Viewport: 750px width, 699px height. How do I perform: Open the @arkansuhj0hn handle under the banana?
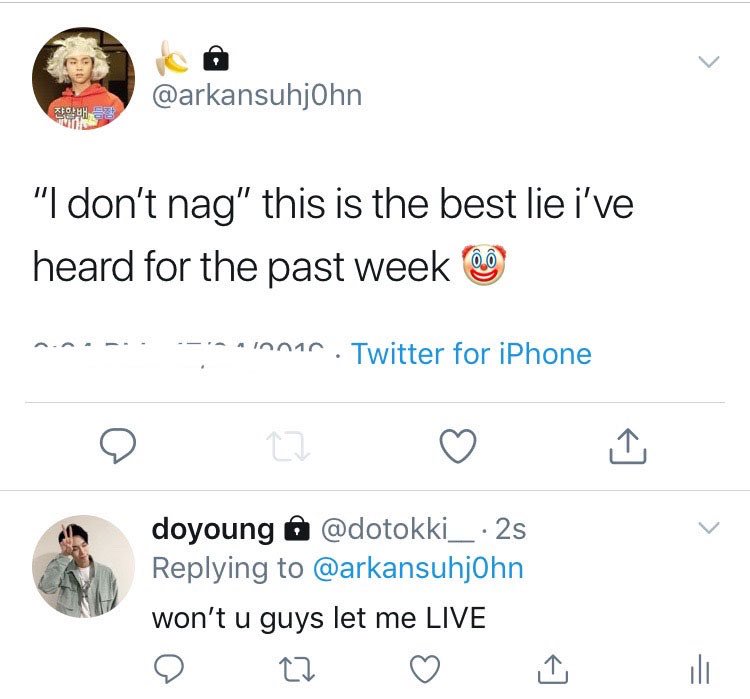[257, 96]
